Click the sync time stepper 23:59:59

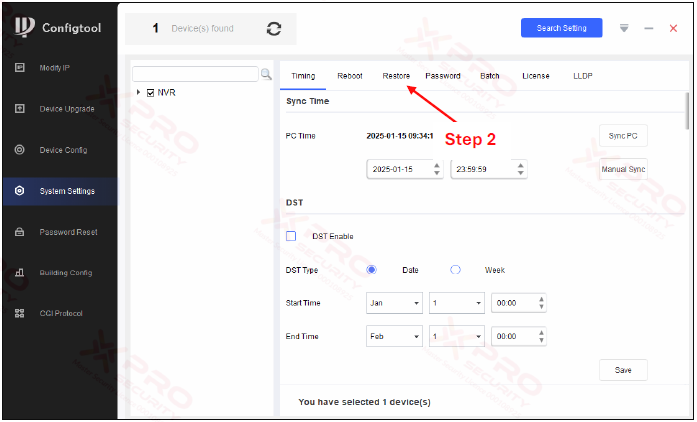[489, 169]
